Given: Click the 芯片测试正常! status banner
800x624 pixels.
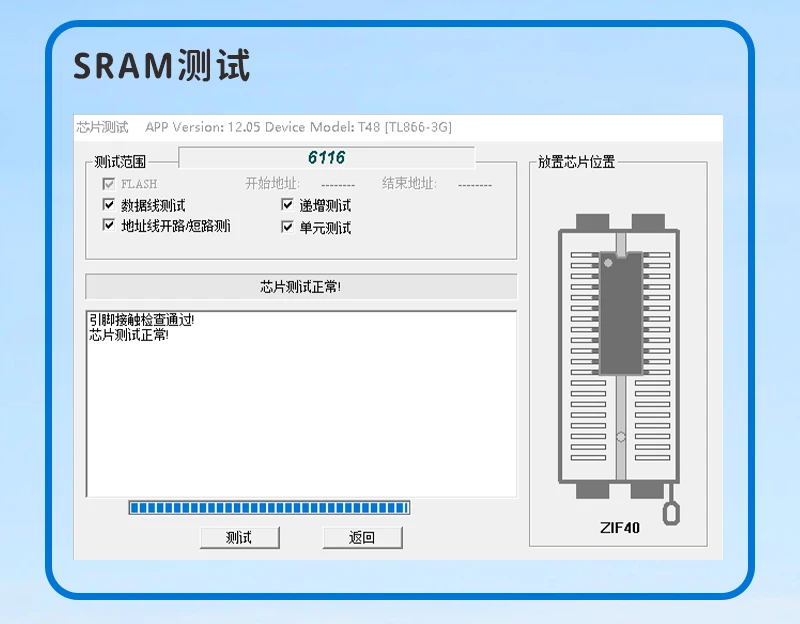Looking at the screenshot, I should [301, 287].
